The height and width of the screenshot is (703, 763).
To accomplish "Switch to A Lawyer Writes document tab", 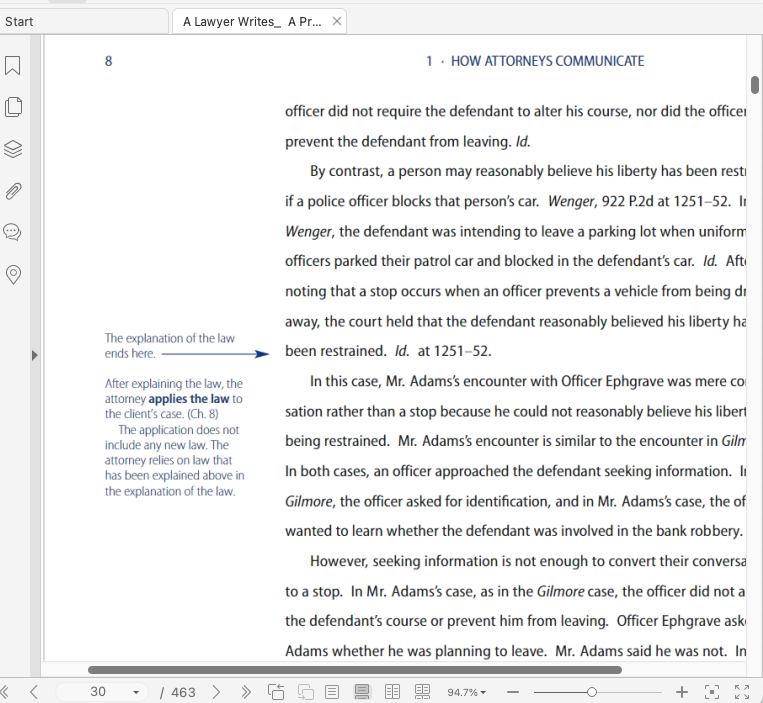I will [252, 22].
